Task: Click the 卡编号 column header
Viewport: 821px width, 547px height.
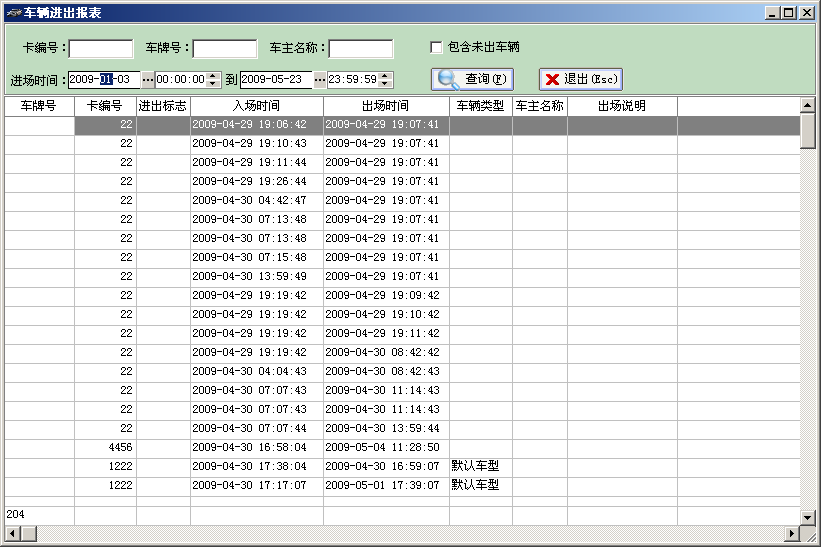Action: coord(105,106)
